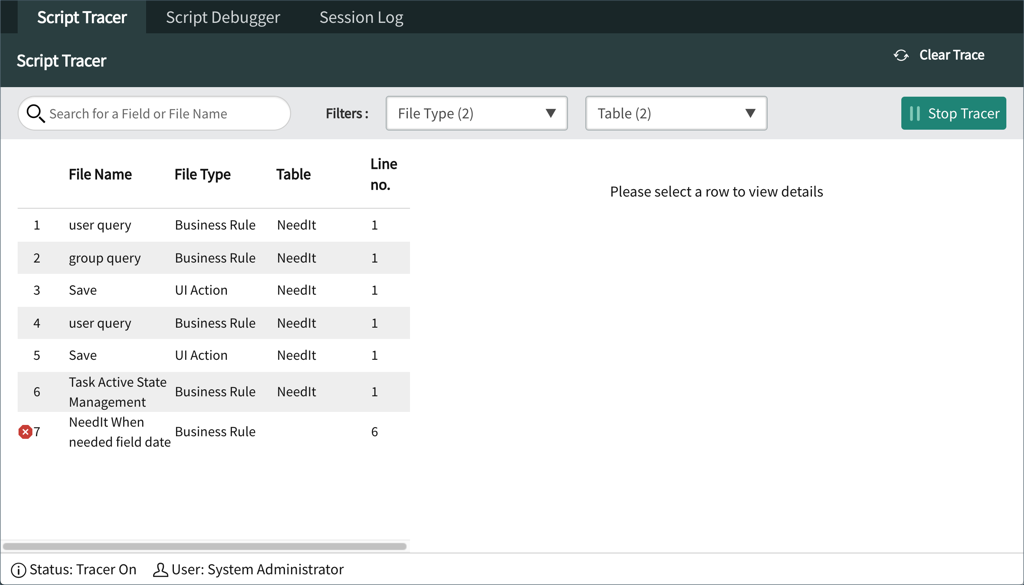Screen dimensions: 1024x585
Task: Open the Table filter dropdown
Action: click(676, 113)
